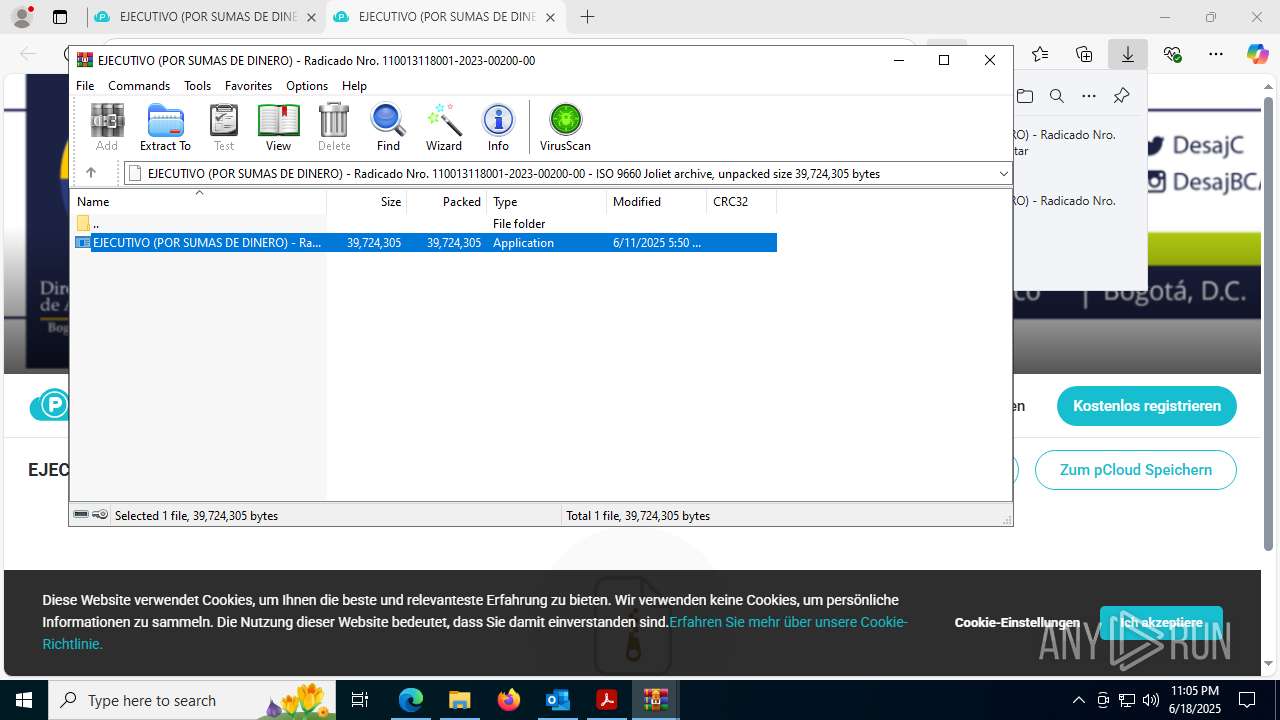
Task: Open the Help menu
Action: click(x=354, y=86)
